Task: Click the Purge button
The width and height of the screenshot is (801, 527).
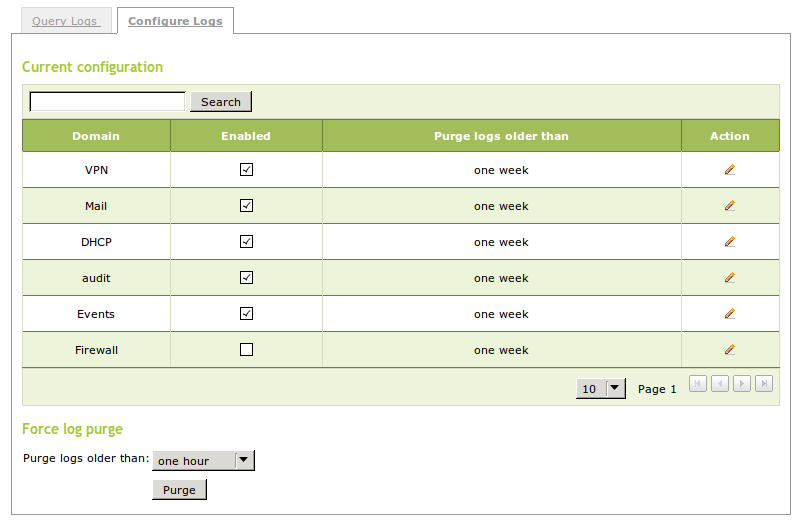Action: coord(179,490)
